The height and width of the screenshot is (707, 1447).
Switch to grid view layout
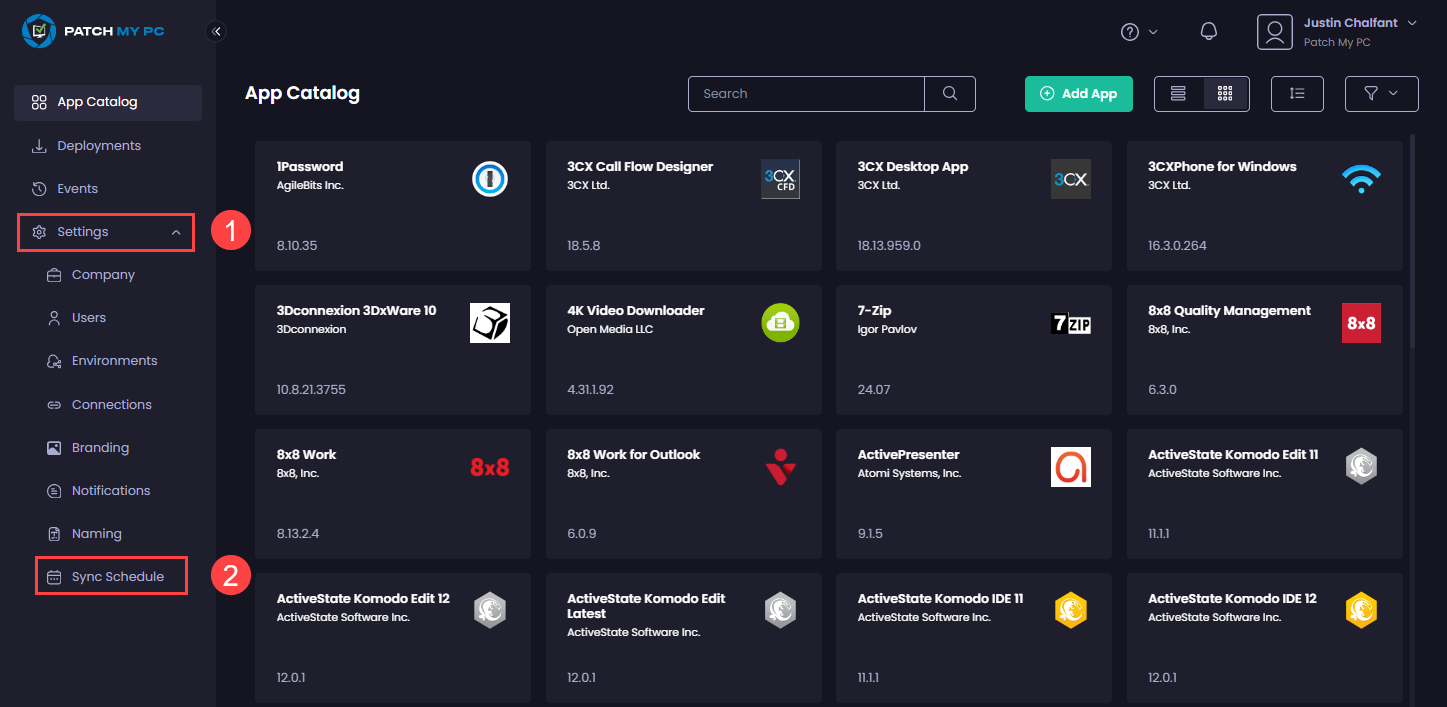pos(1225,93)
